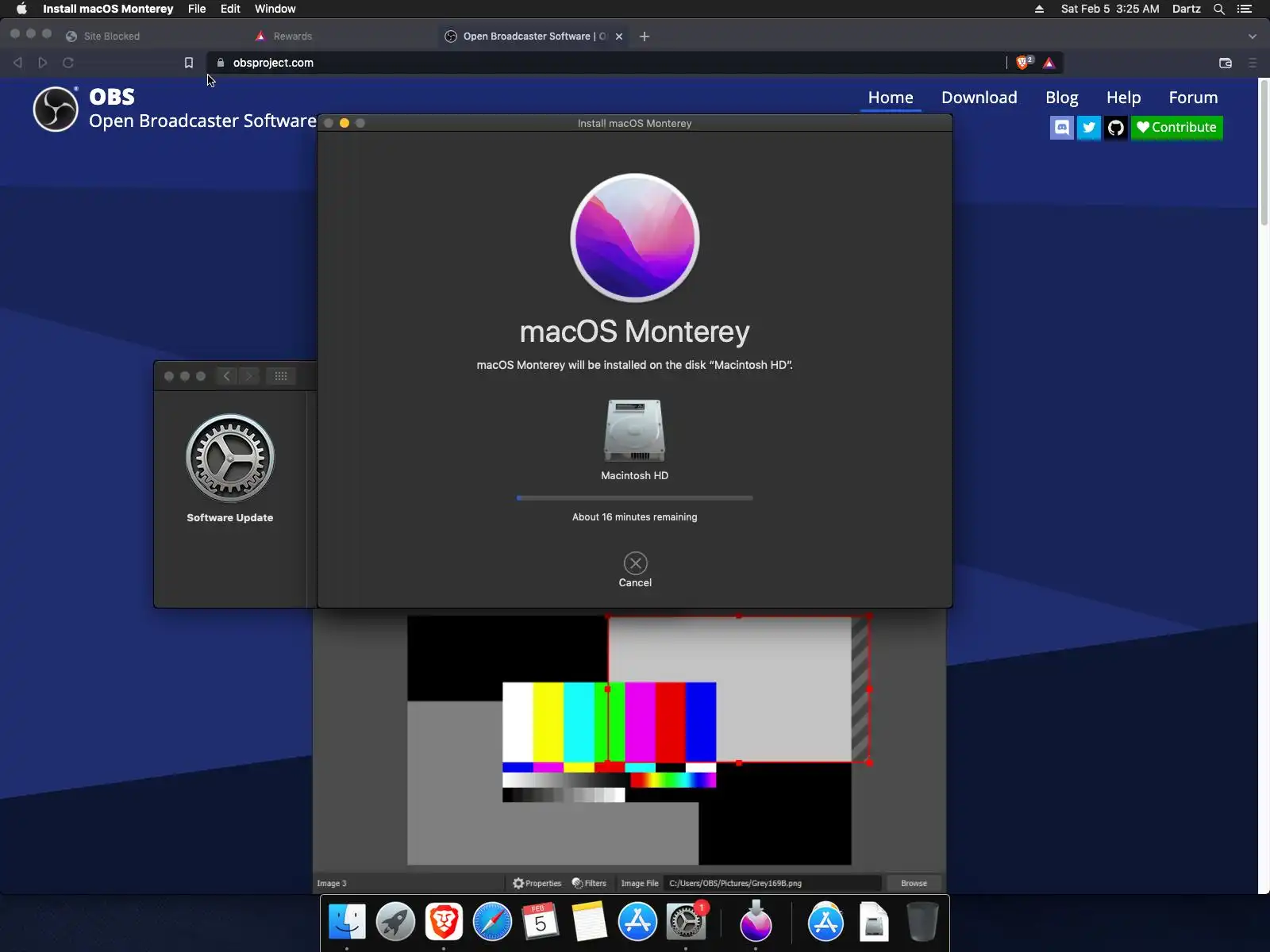Screen dimensions: 1270x952
Task: Open the OBS Twitter icon link
Action: (1089, 128)
